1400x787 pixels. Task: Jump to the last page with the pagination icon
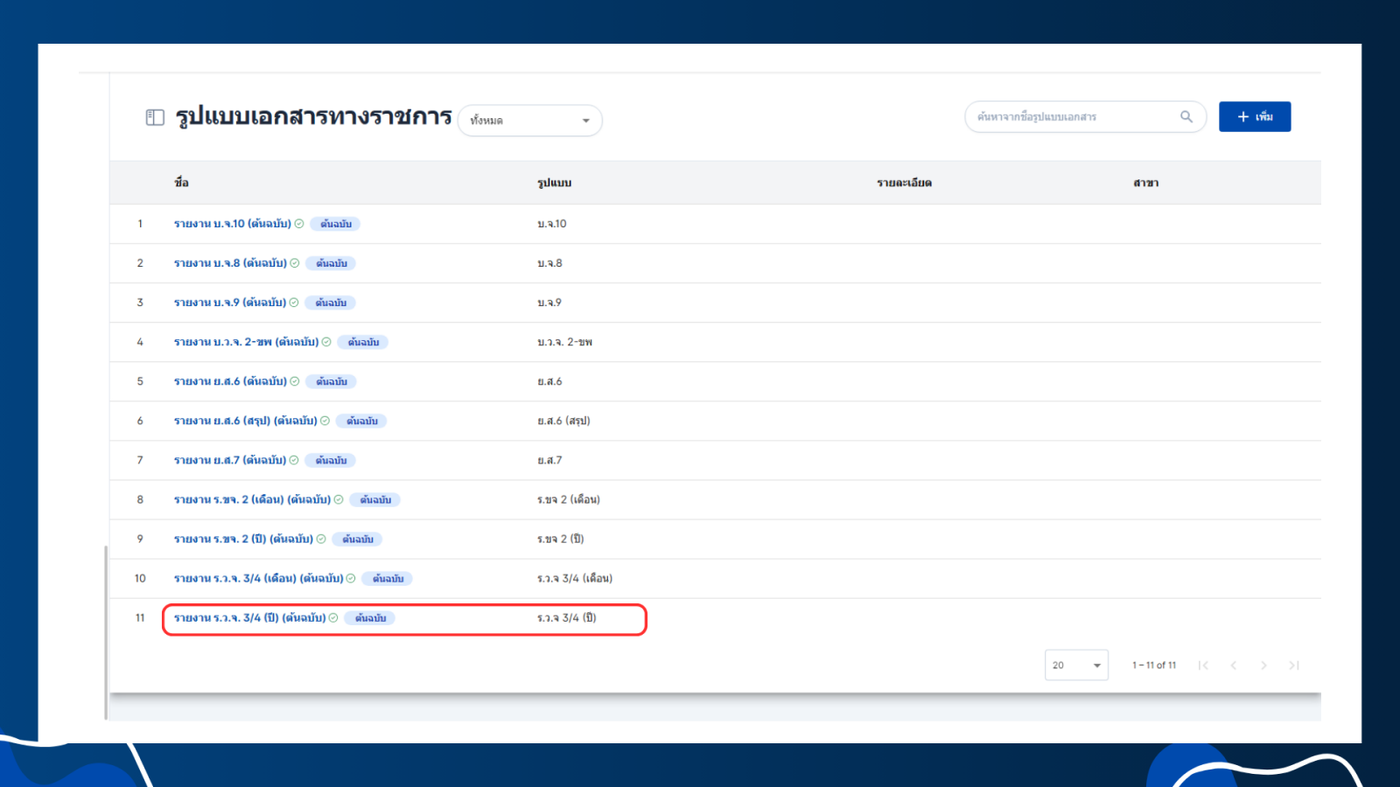1294,665
